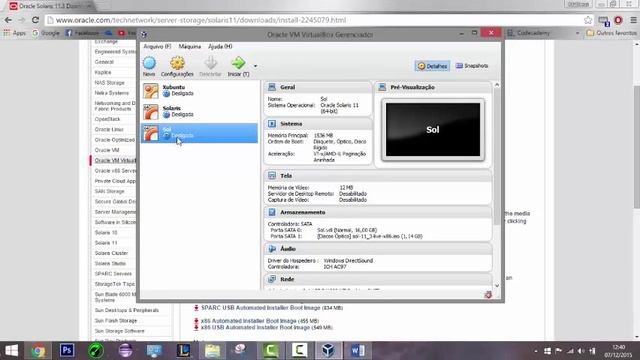Click the Opera extension icon in Chrome
This screenshot has height=360, width=640.
click(x=618, y=20)
